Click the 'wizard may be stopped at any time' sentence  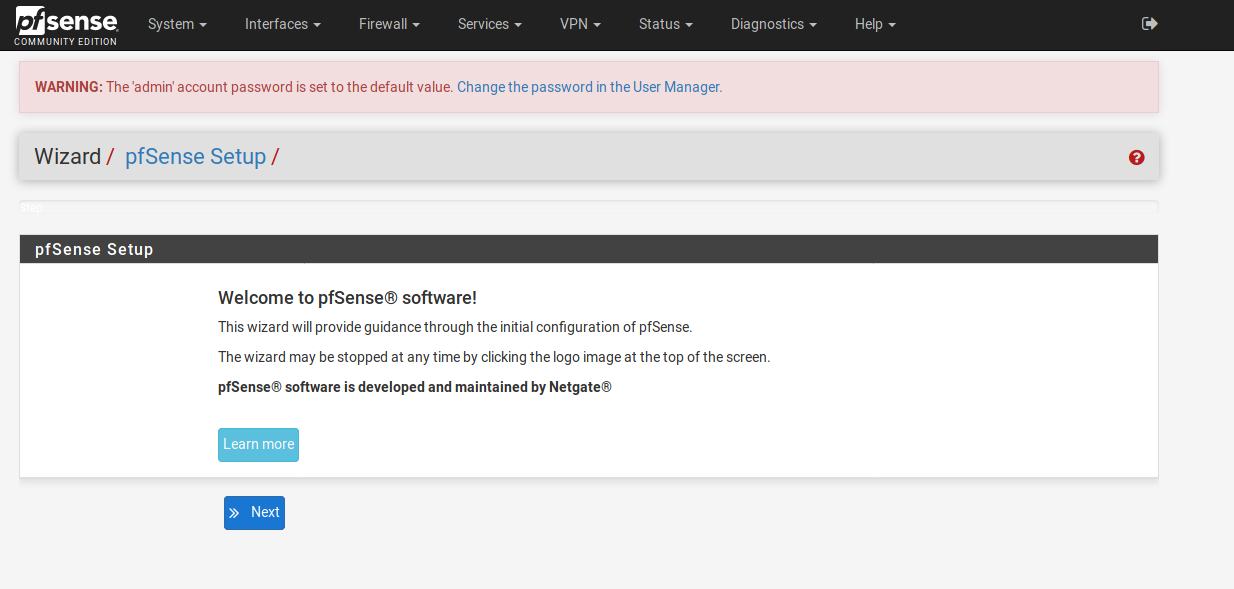[x=494, y=357]
